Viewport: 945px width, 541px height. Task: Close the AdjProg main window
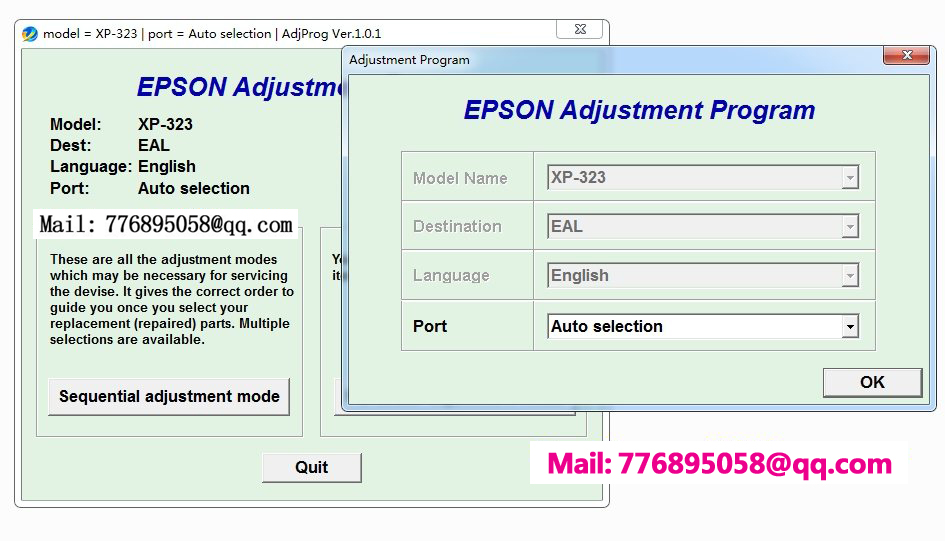pos(580,29)
